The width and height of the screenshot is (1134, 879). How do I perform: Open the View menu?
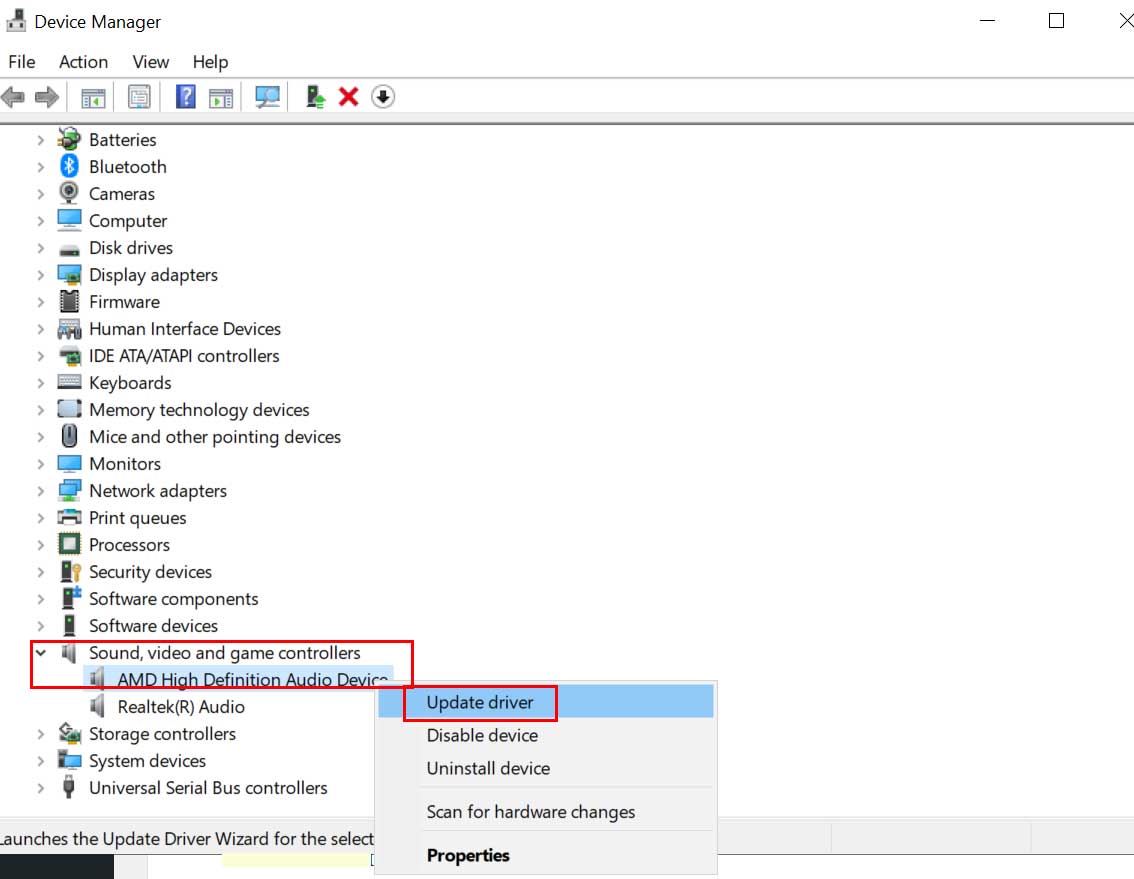pos(151,62)
